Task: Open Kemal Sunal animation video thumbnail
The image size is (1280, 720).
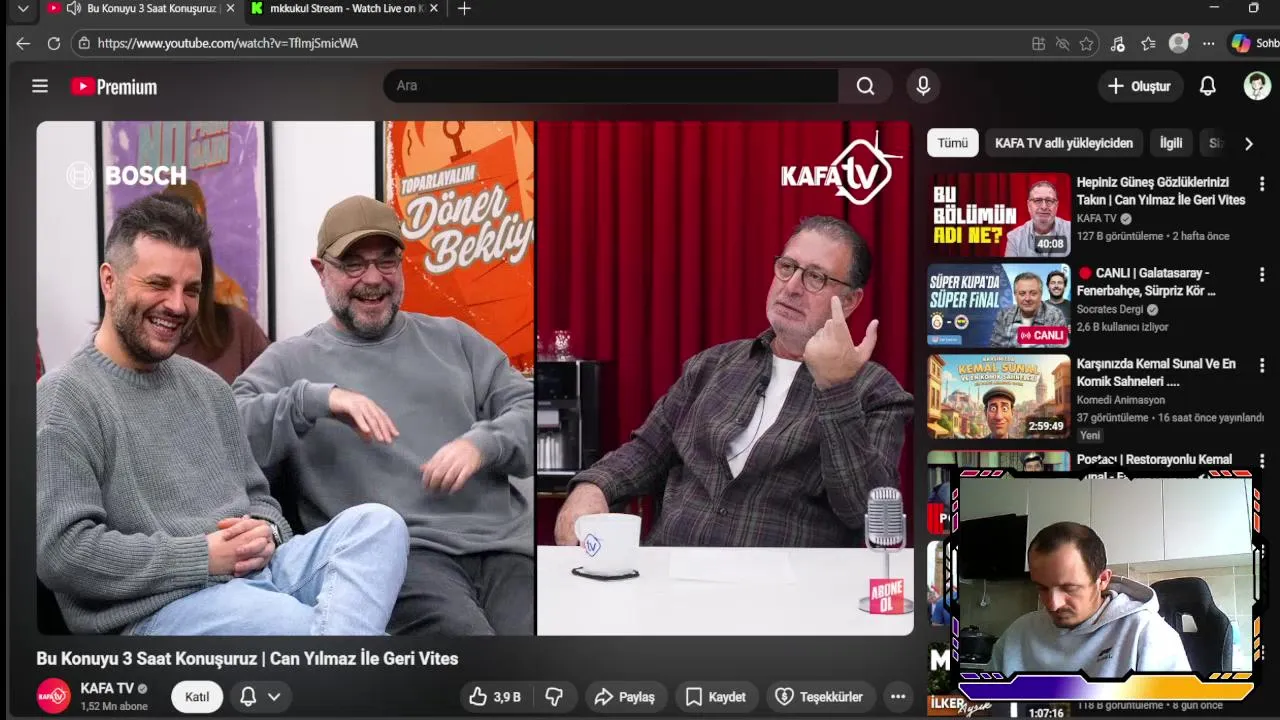Action: 998,397
